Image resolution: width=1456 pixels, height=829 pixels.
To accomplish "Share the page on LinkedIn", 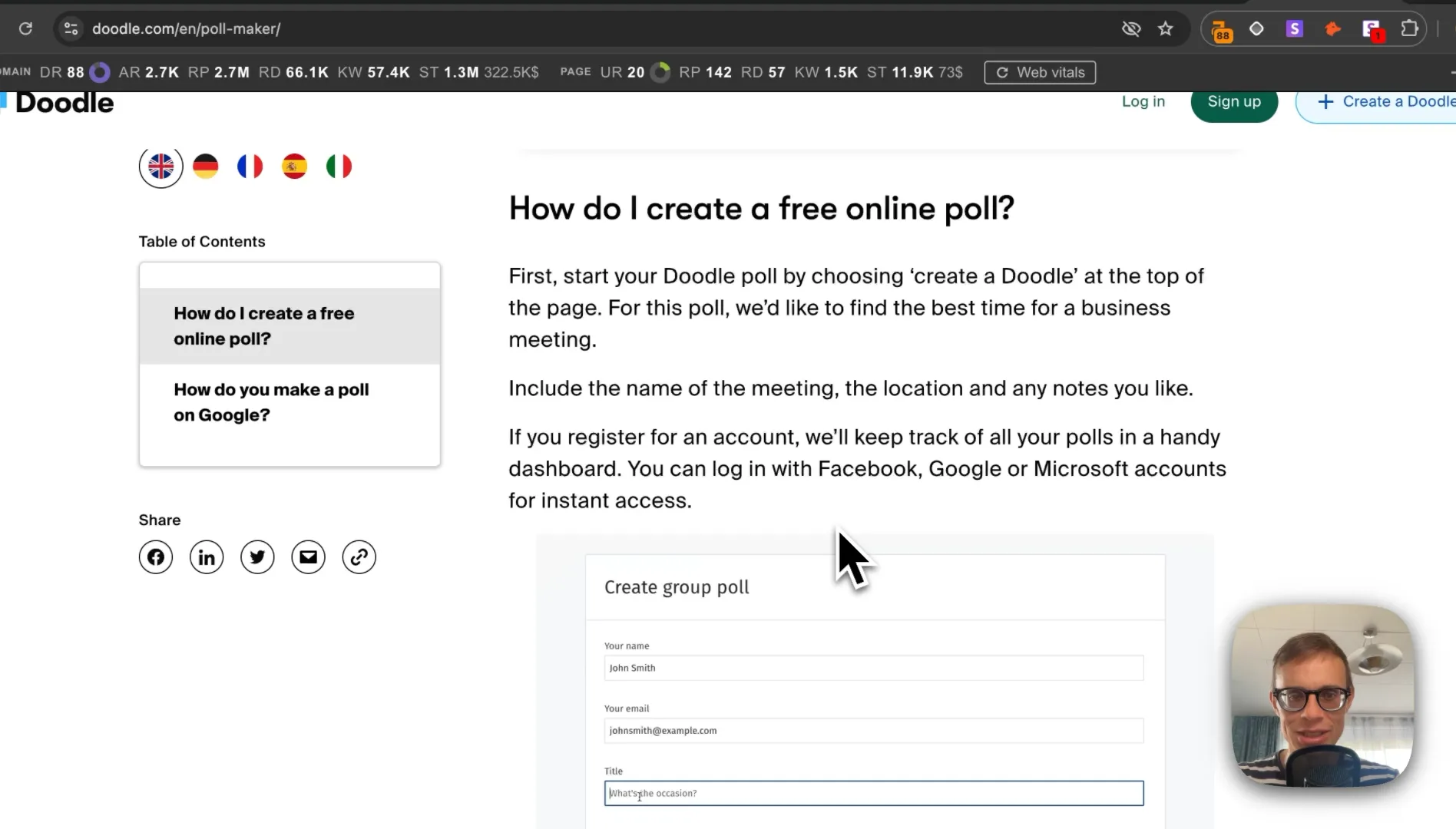I will (x=207, y=557).
